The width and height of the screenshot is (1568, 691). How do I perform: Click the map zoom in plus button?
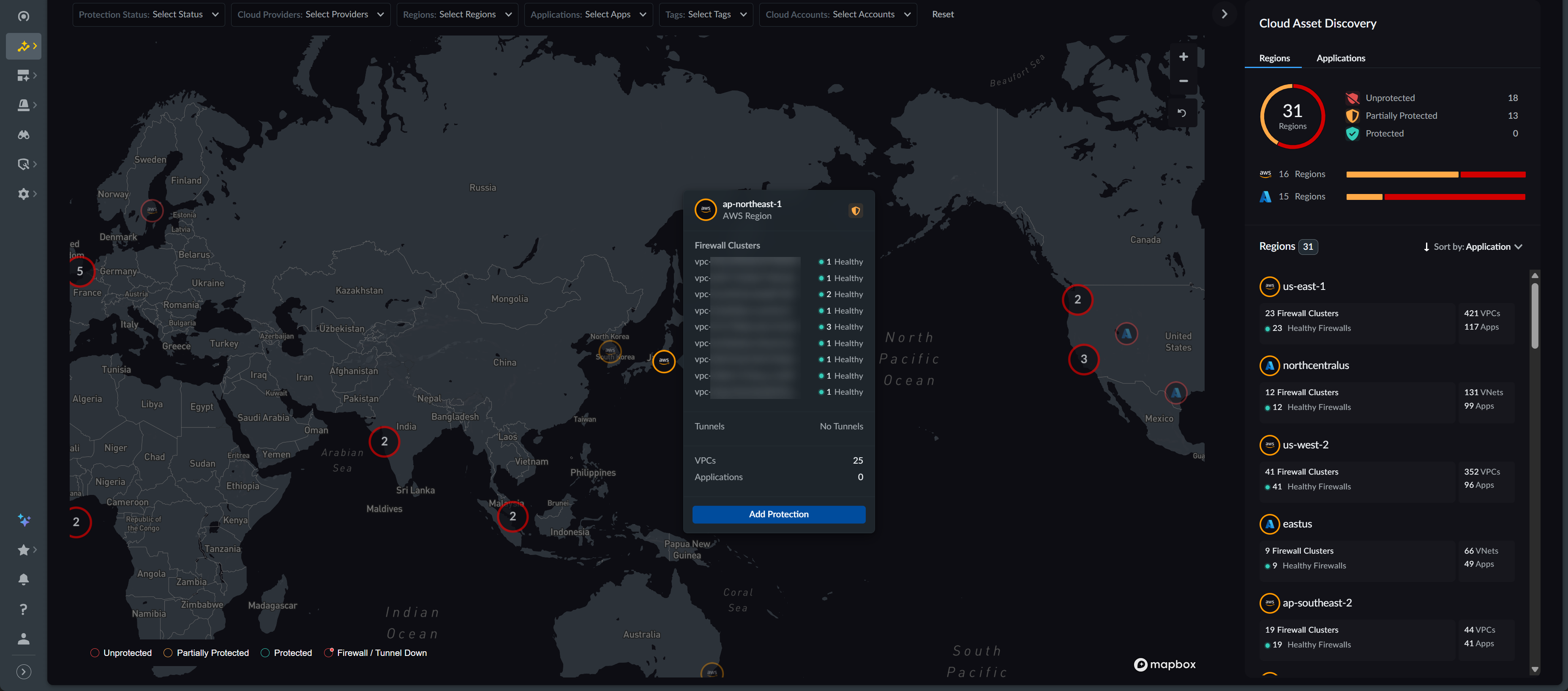[x=1183, y=57]
